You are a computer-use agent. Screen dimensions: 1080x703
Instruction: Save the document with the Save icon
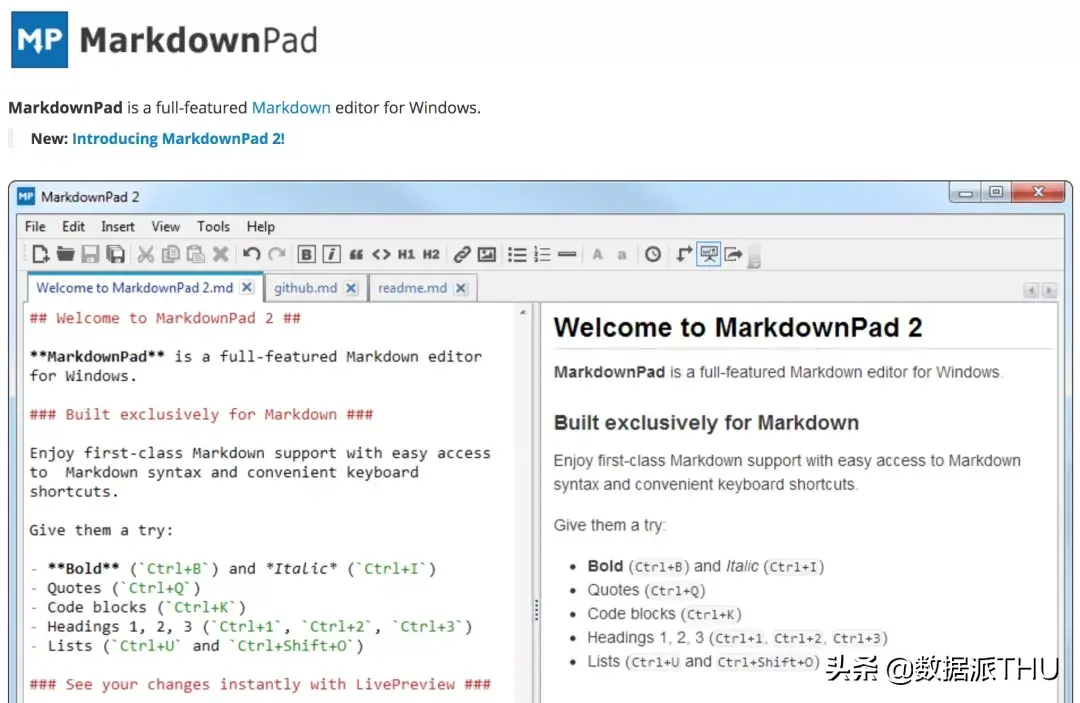tap(90, 255)
